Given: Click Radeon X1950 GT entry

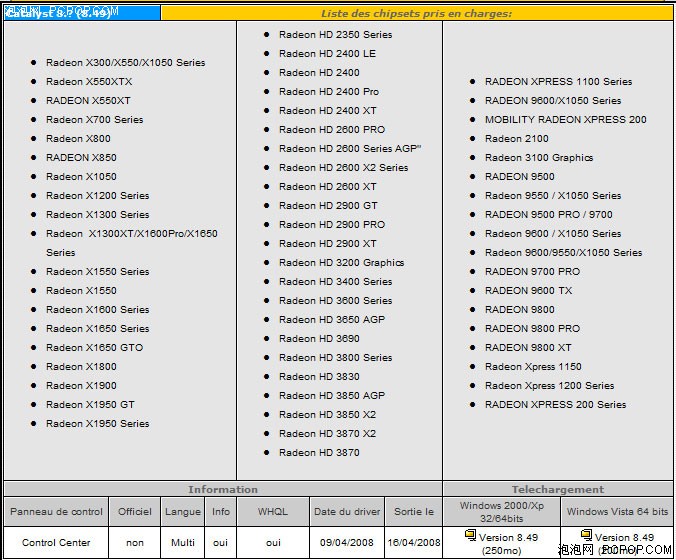Looking at the screenshot, I should (90, 404).
